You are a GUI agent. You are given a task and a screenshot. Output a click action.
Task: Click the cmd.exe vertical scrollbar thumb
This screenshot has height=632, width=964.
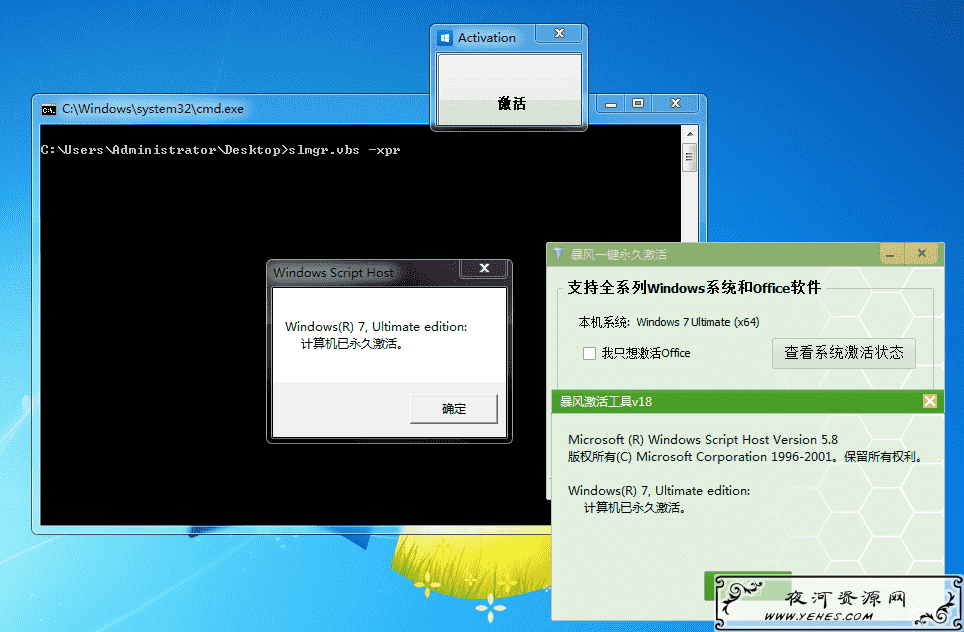pyautogui.click(x=690, y=157)
